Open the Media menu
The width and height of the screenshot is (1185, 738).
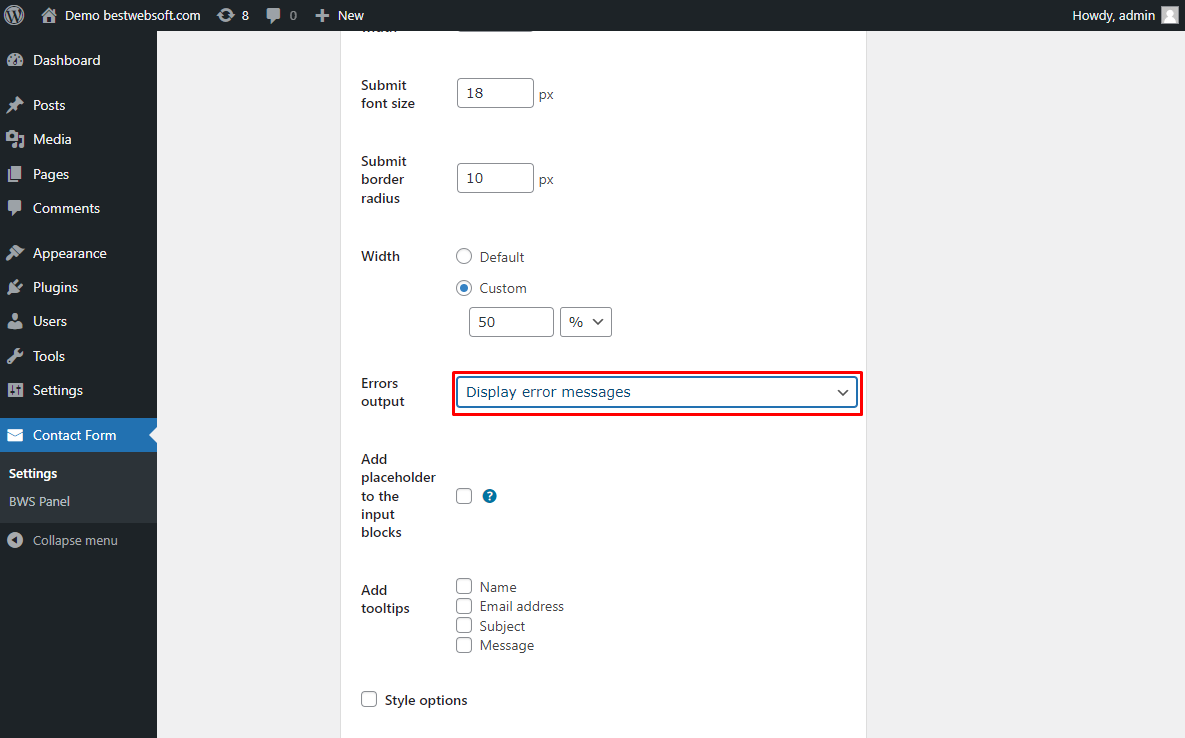[52, 139]
